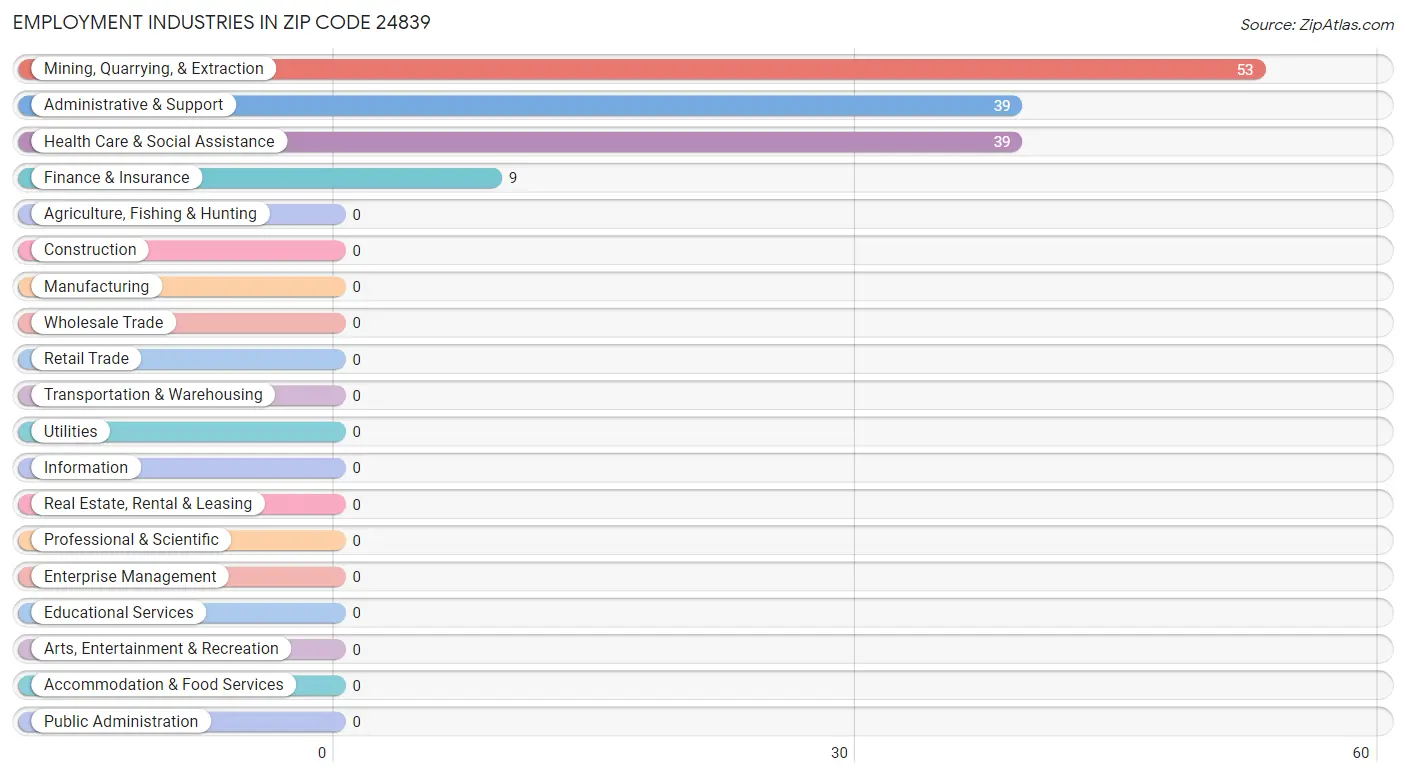Click the 0 value beside Manufacturing
This screenshot has width=1406, height=776.
[x=356, y=287]
